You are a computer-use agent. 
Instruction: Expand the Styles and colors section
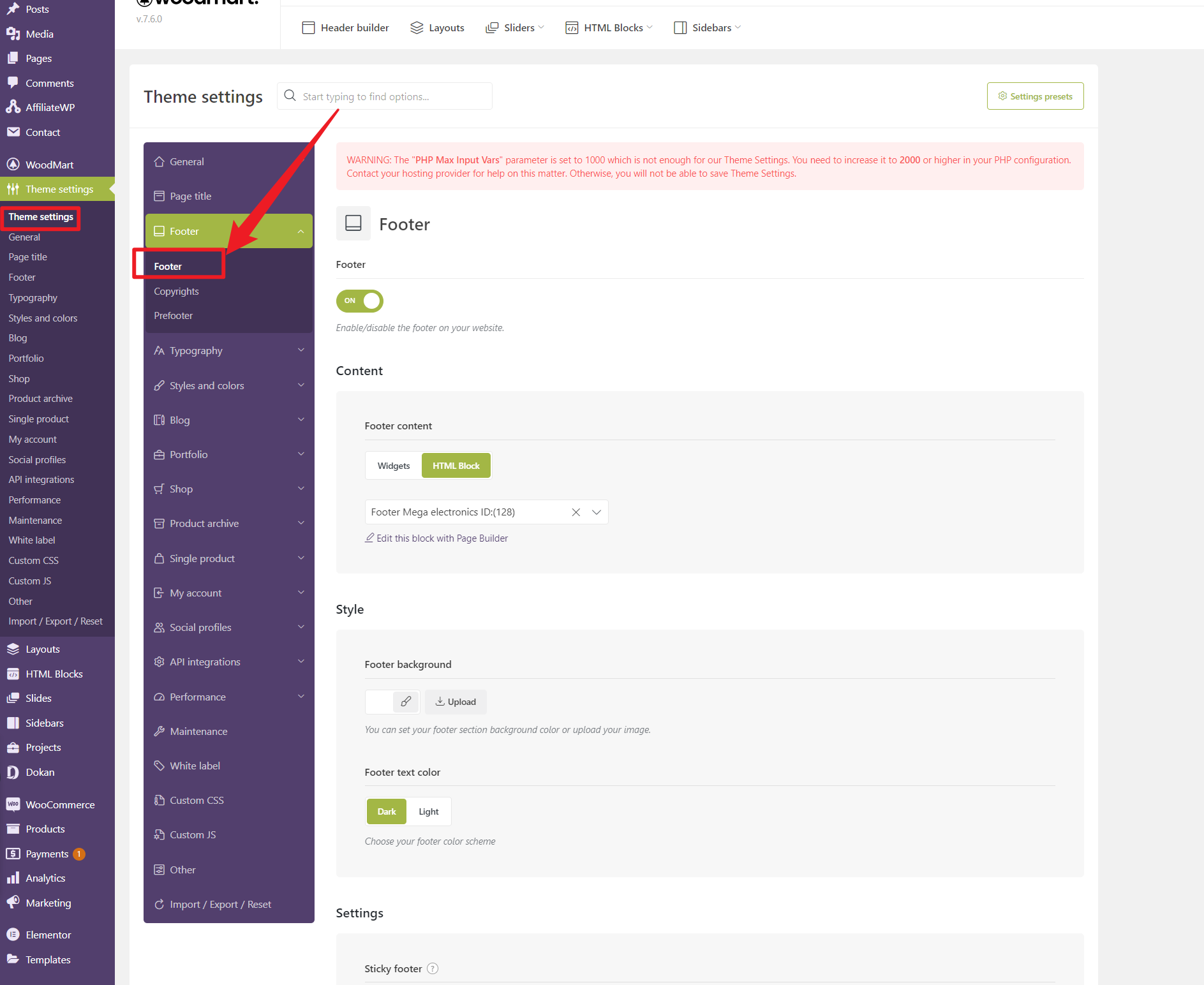[229, 385]
